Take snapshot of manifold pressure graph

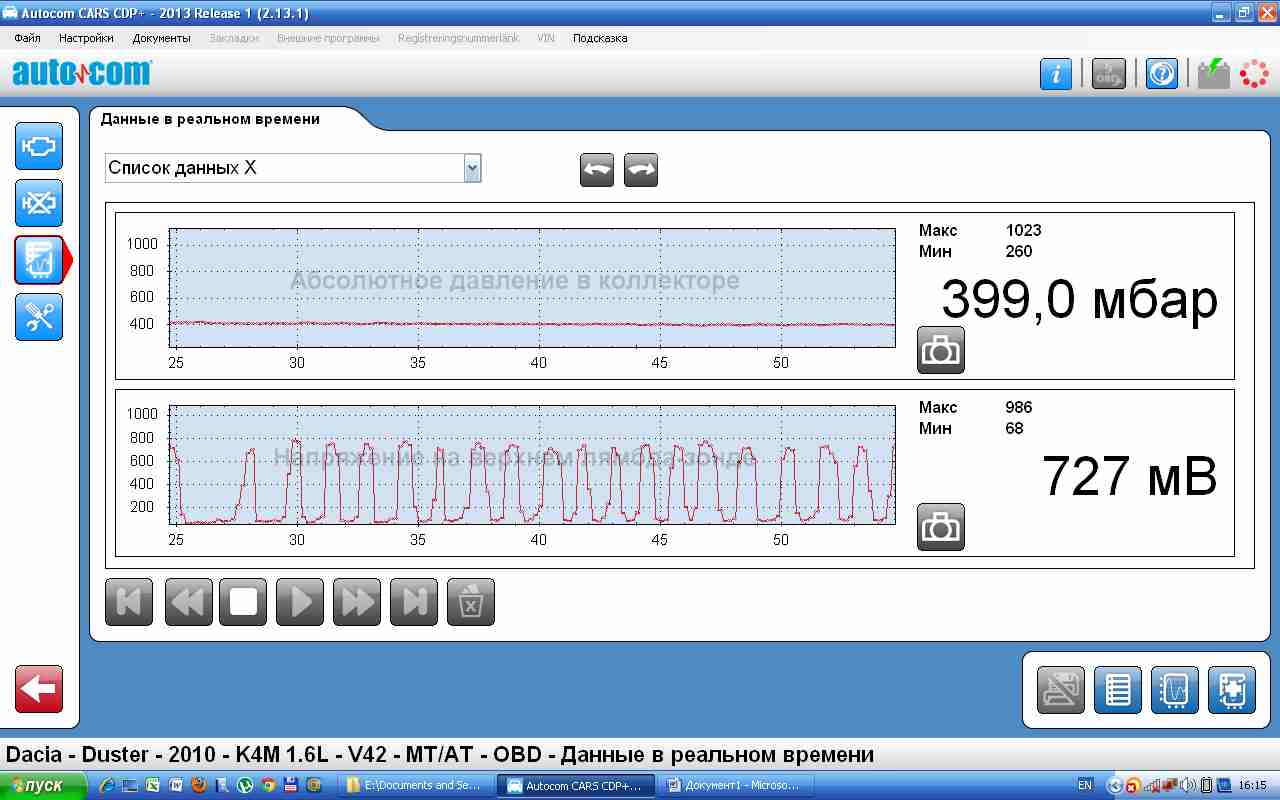[940, 350]
